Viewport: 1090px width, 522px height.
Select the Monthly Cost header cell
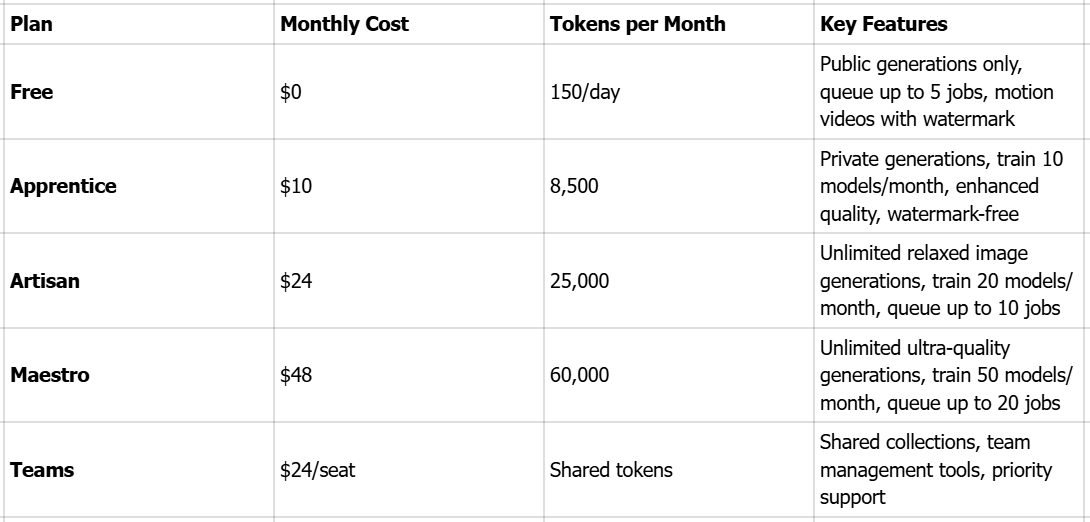(409, 24)
